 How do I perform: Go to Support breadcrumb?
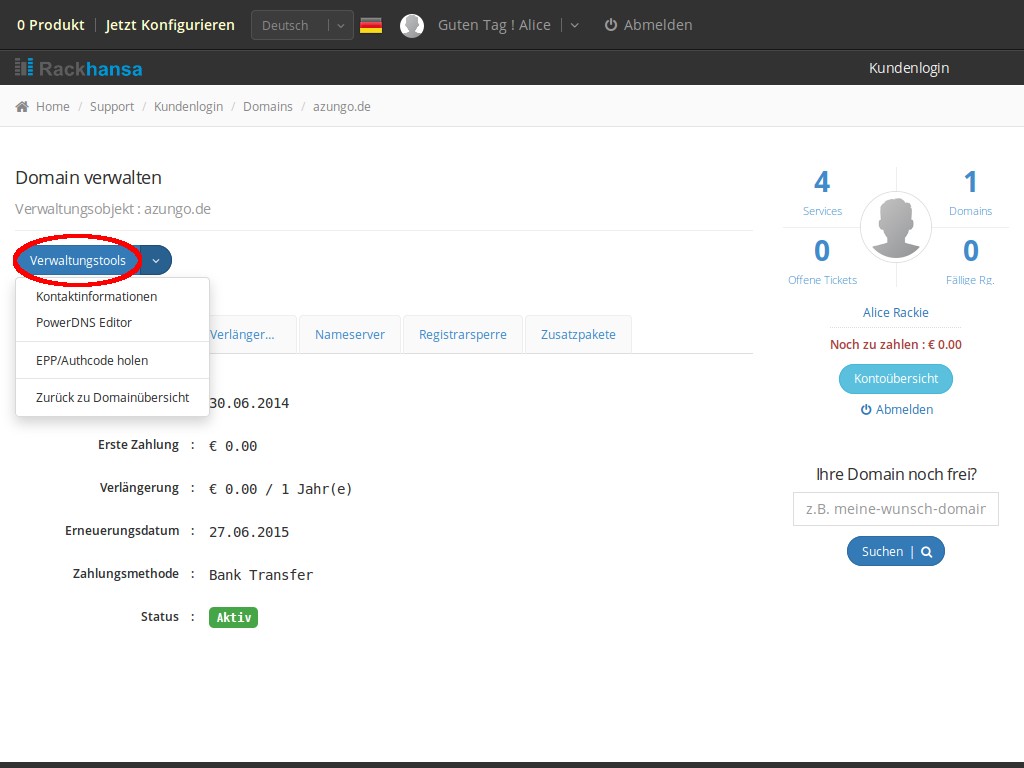[x=112, y=106]
